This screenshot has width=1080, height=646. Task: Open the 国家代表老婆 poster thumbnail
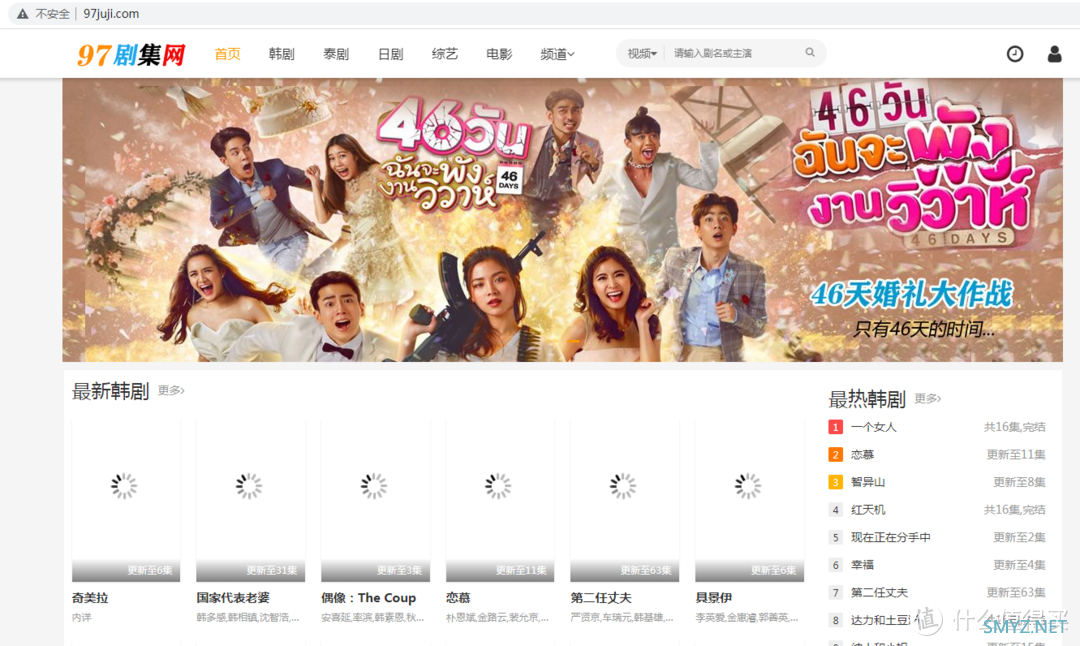[x=251, y=501]
